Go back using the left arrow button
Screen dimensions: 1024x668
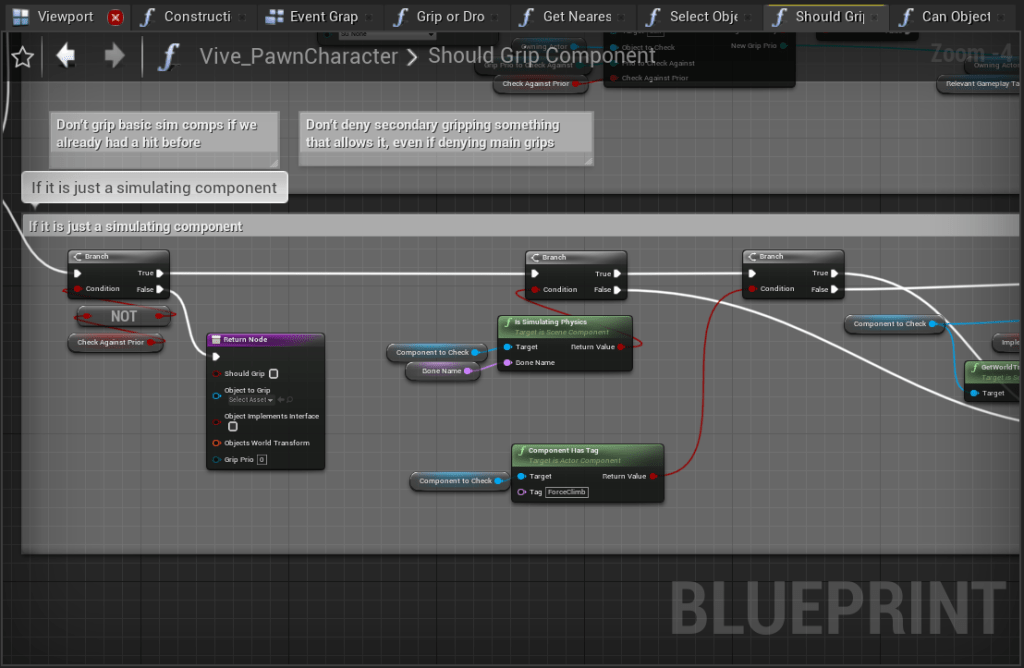(66, 56)
